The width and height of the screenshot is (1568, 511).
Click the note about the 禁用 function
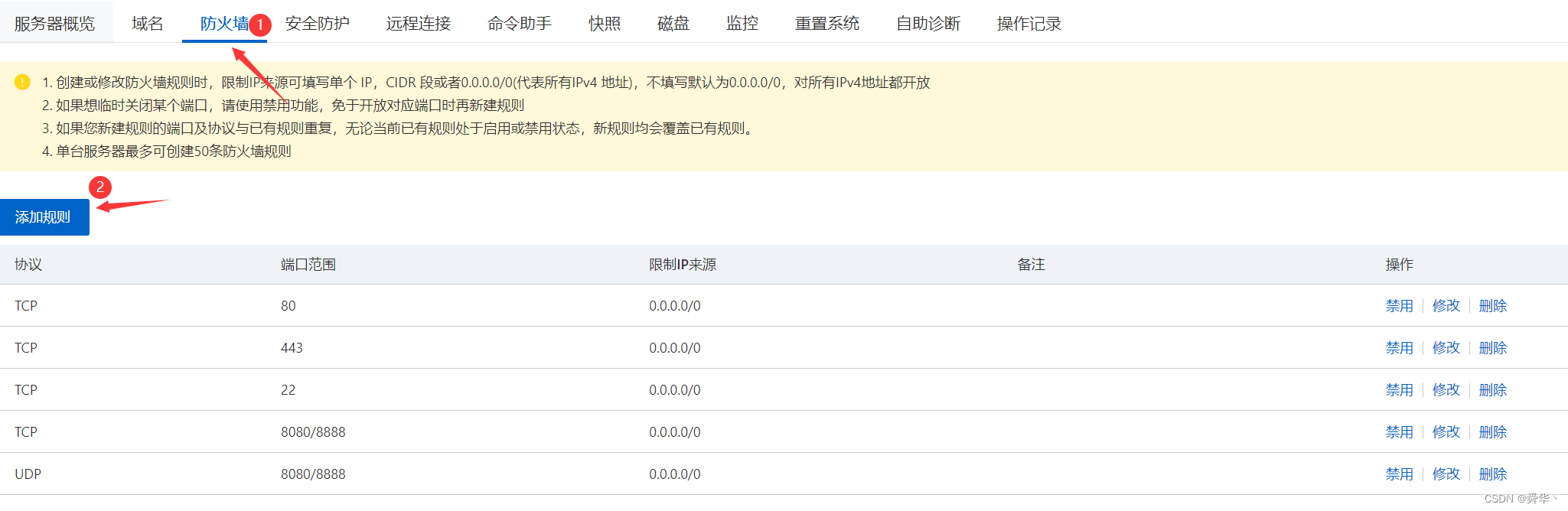click(283, 106)
